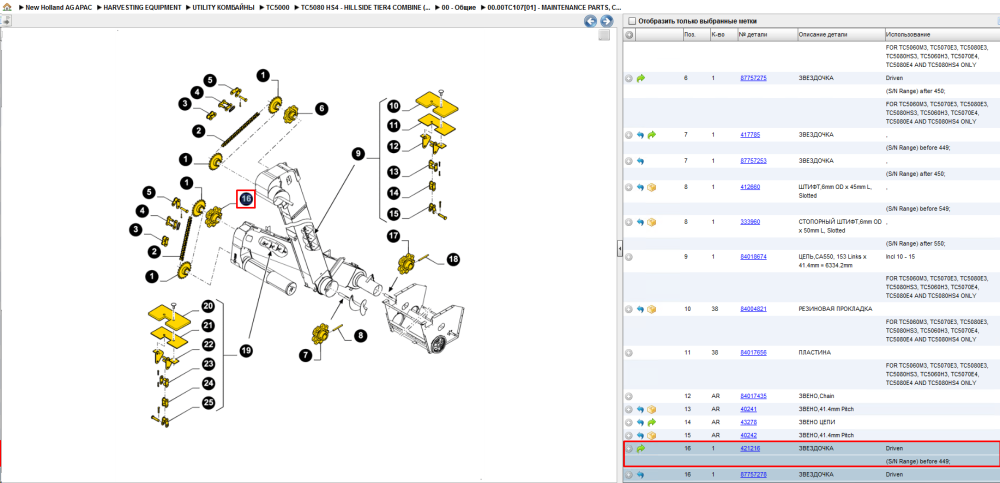The width and height of the screenshot is (1000, 483).
Task: Select callout 8 on the diagram
Action: pos(361,335)
